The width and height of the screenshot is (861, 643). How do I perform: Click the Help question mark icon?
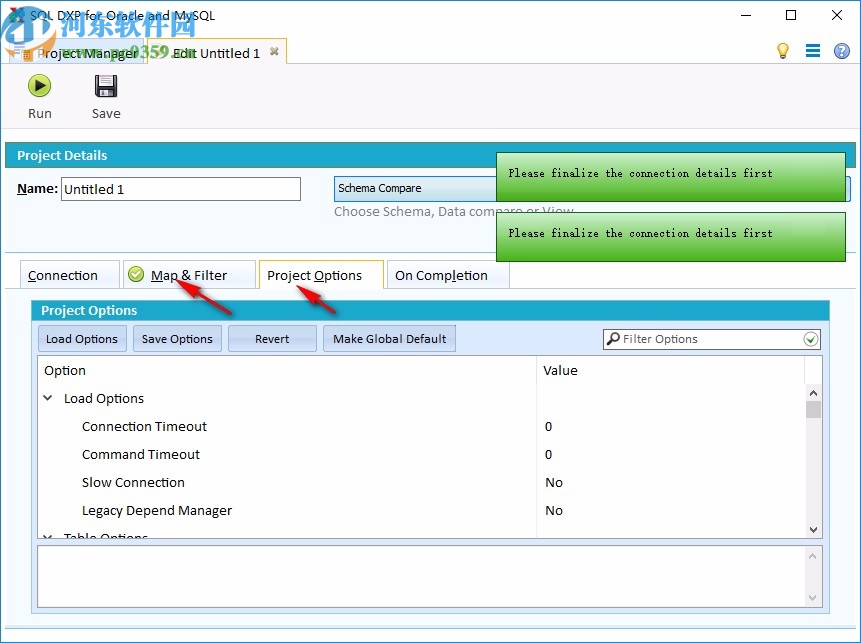[x=841, y=50]
